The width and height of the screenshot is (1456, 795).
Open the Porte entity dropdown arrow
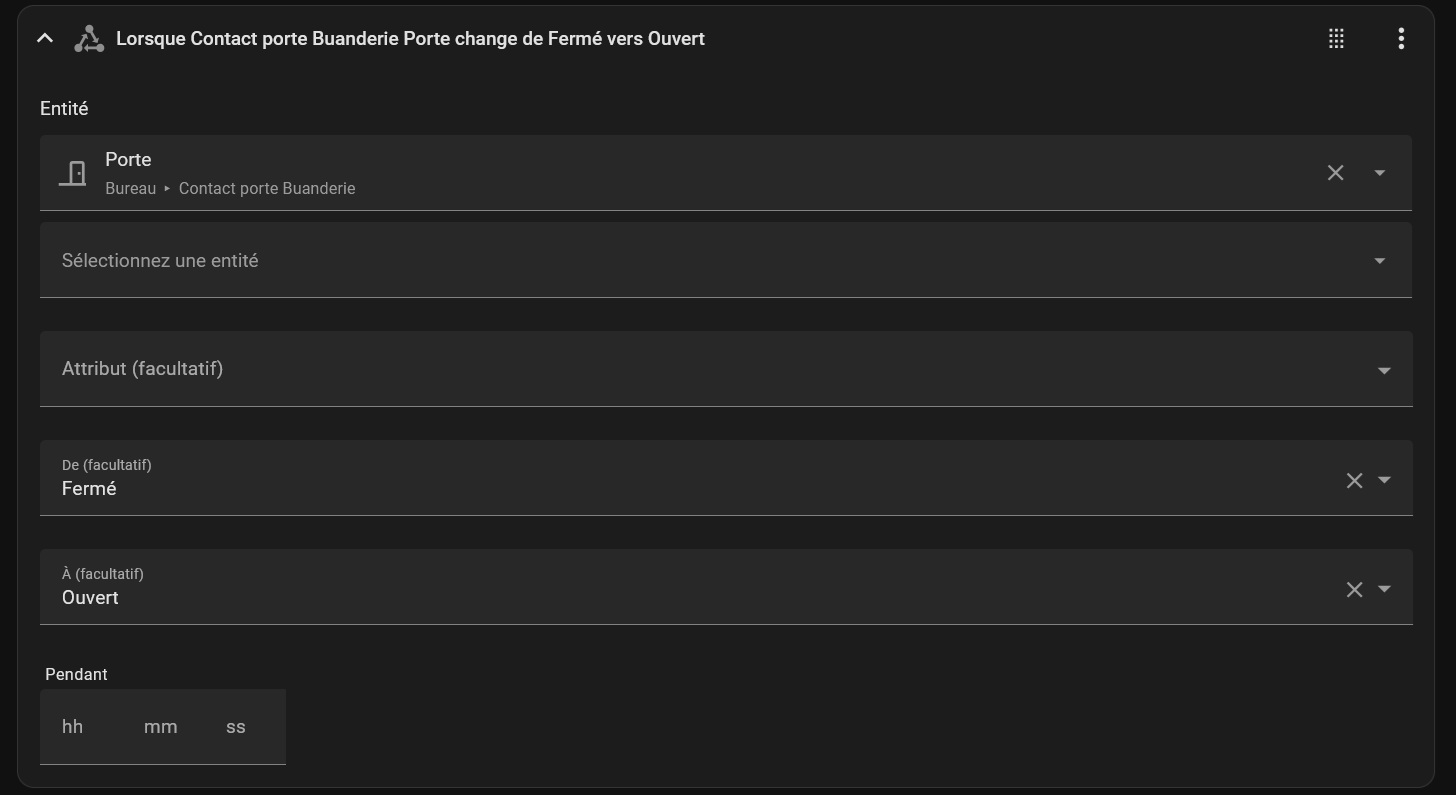coord(1380,173)
